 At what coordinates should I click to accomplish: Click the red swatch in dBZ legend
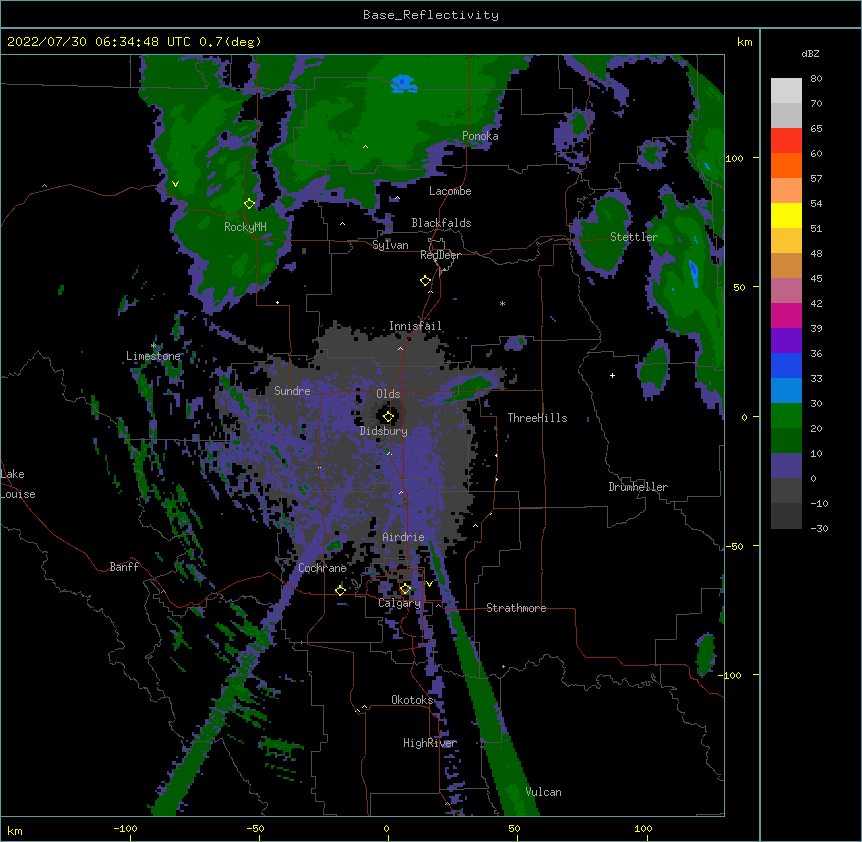[786, 141]
